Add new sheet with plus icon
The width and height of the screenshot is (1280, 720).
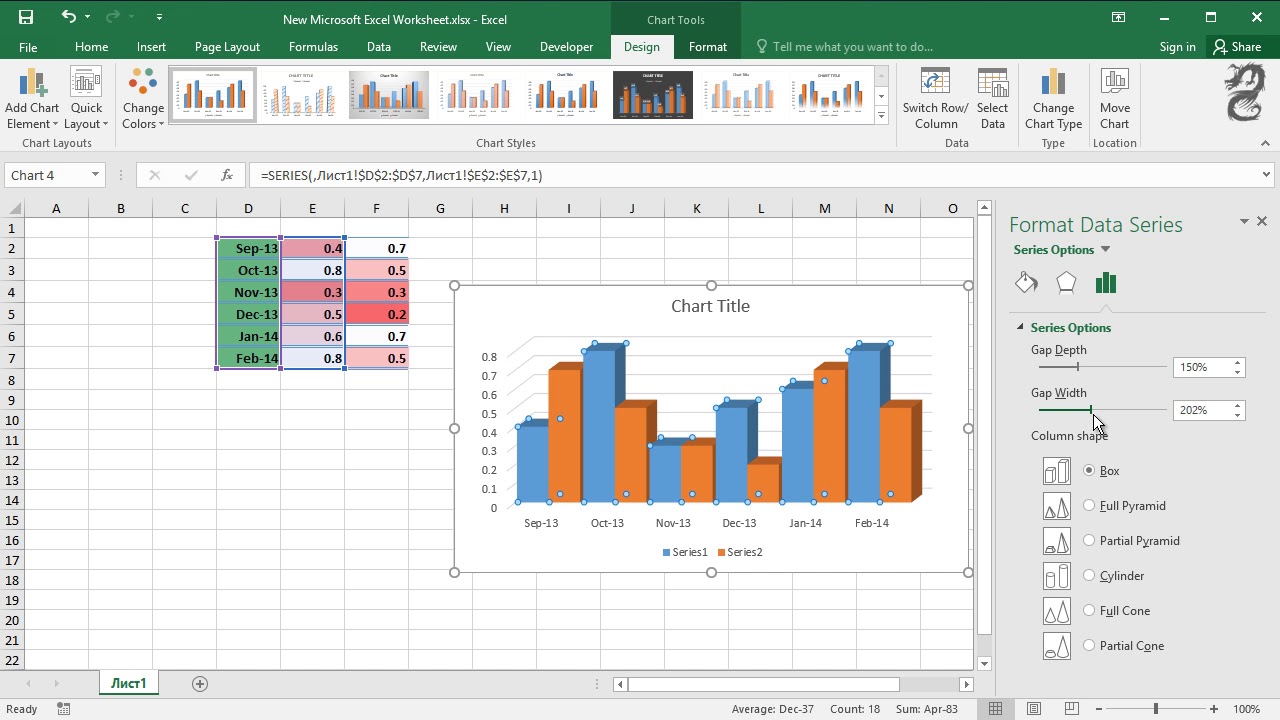[x=200, y=684]
